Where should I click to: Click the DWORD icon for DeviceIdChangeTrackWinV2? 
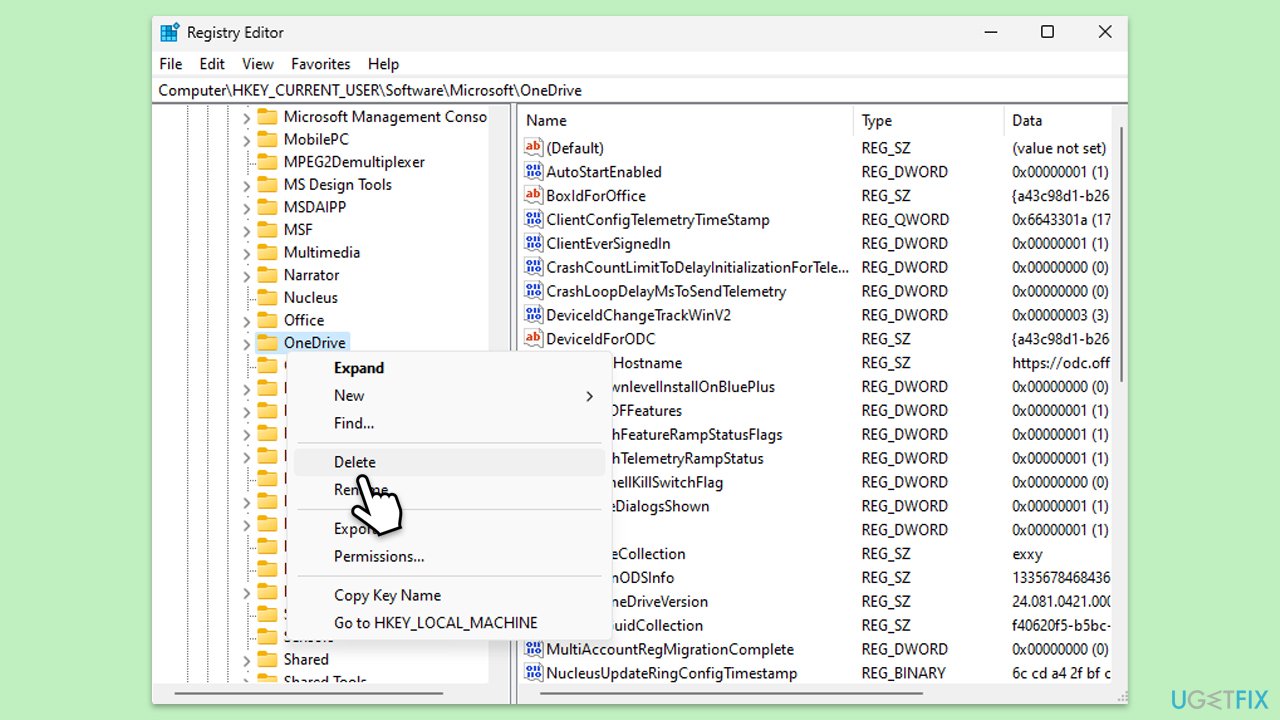click(533, 315)
